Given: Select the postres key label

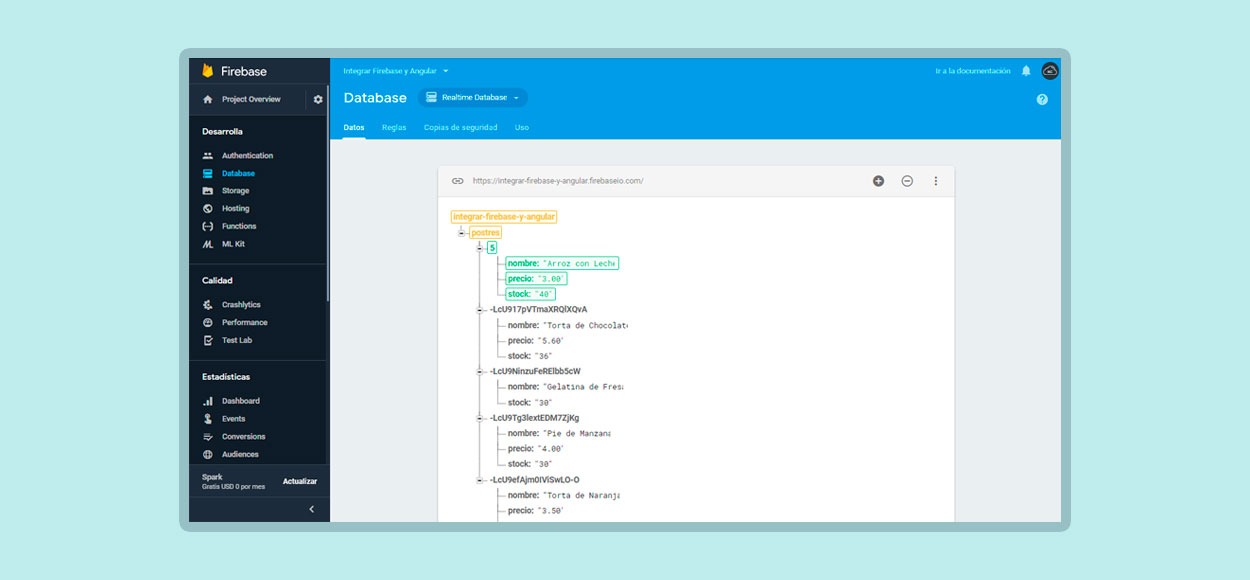Looking at the screenshot, I should tap(486, 233).
